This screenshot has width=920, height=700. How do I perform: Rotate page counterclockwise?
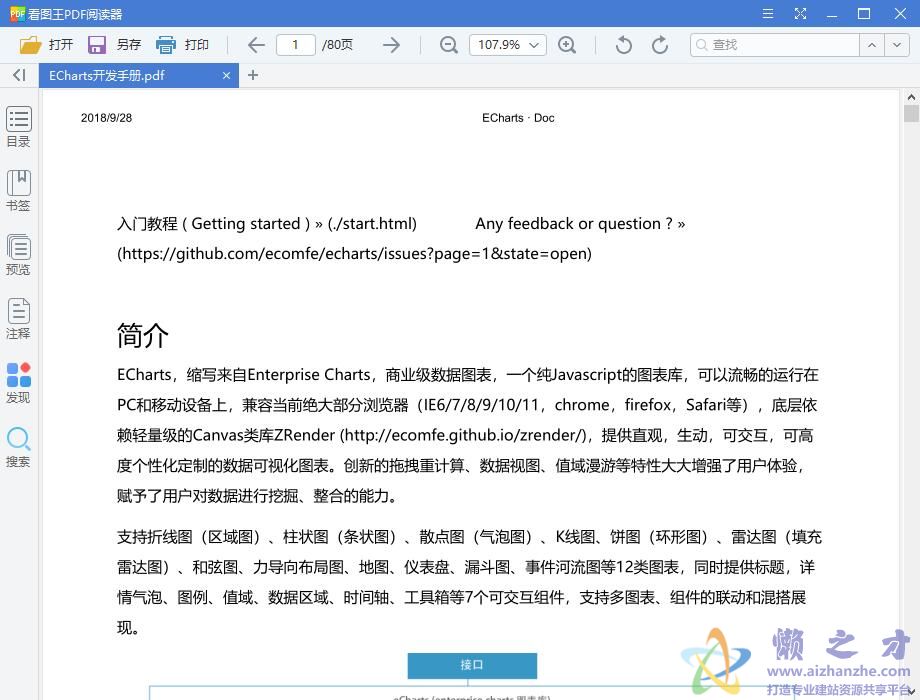624,45
